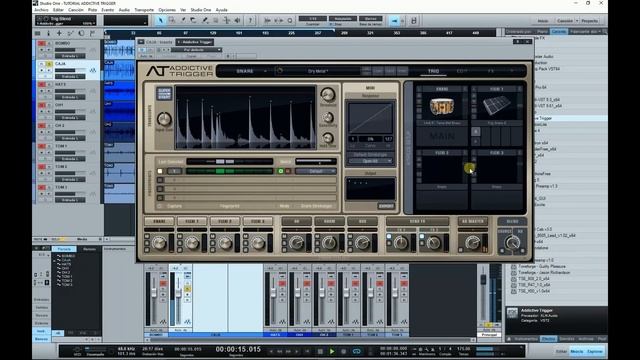Open the Mezcla view button at bottom right
Image resolution: width=640 pixels, height=360 pixels.
[577, 351]
